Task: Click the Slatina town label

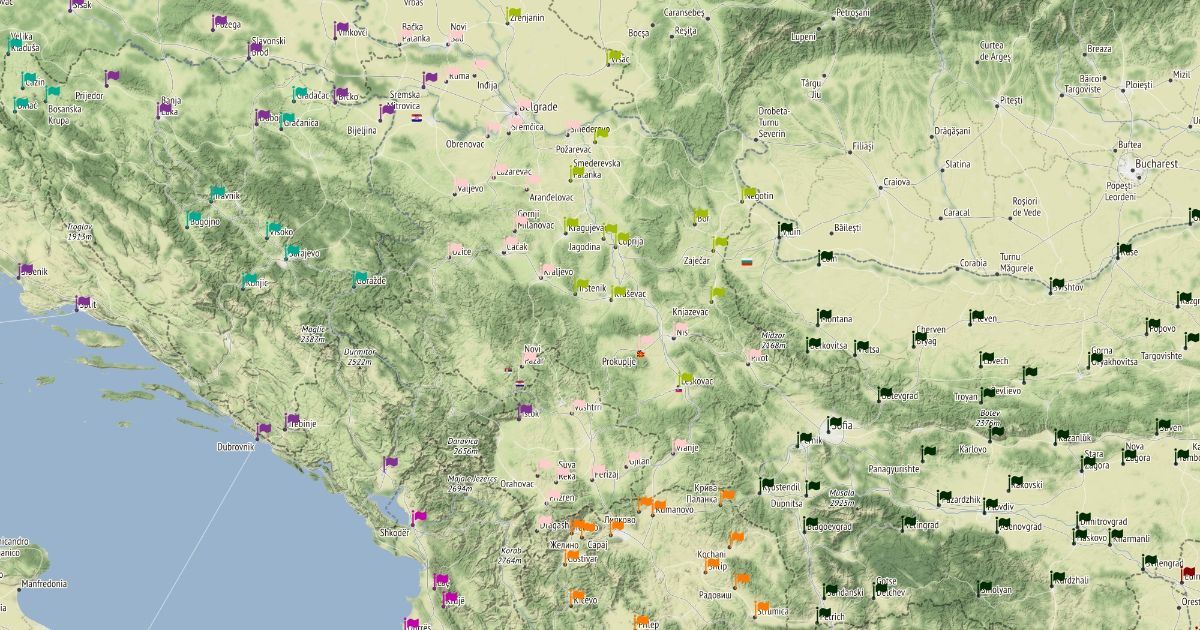Action: pos(958,164)
